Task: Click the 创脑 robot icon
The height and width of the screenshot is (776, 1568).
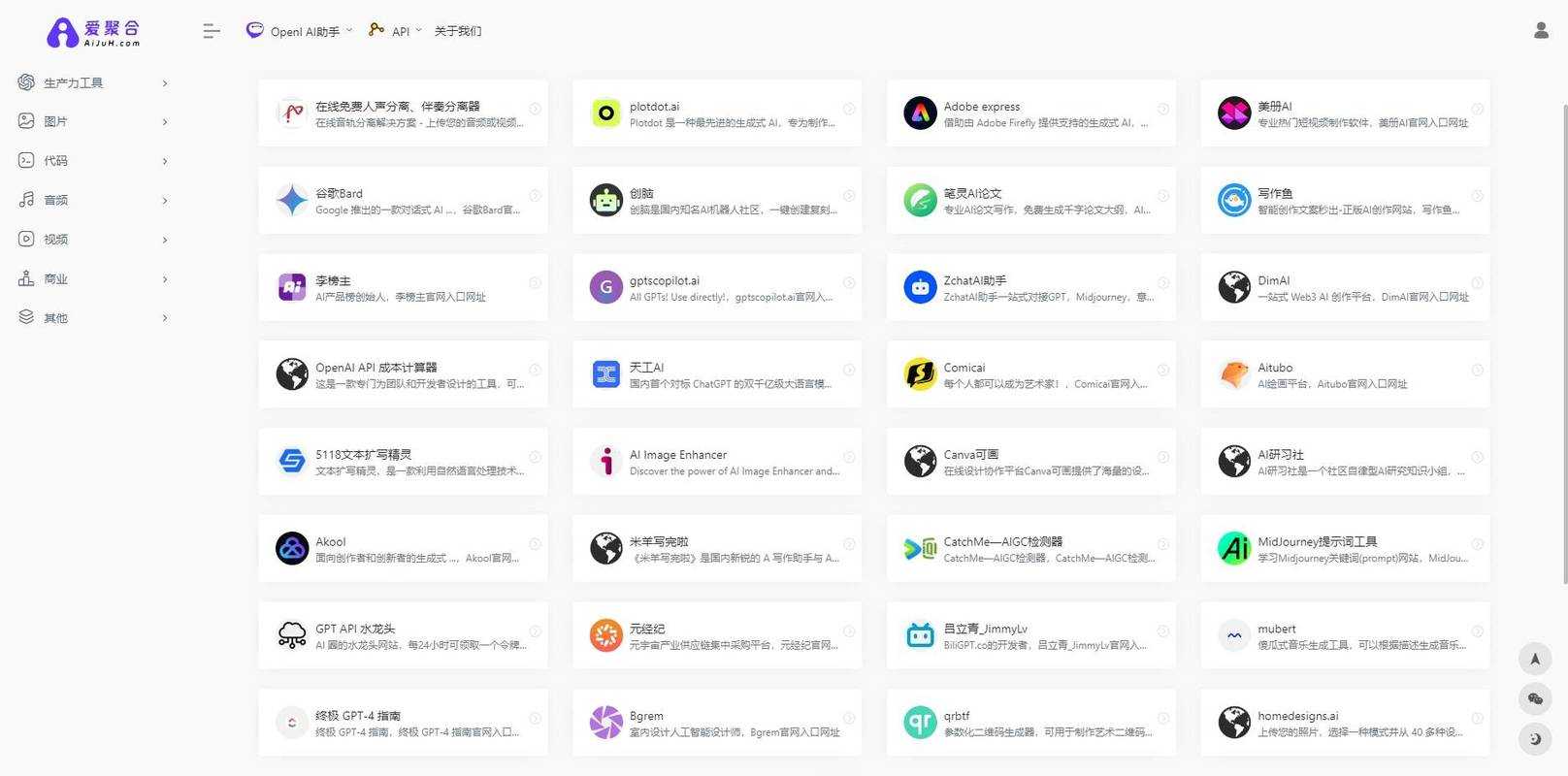Action: (606, 200)
